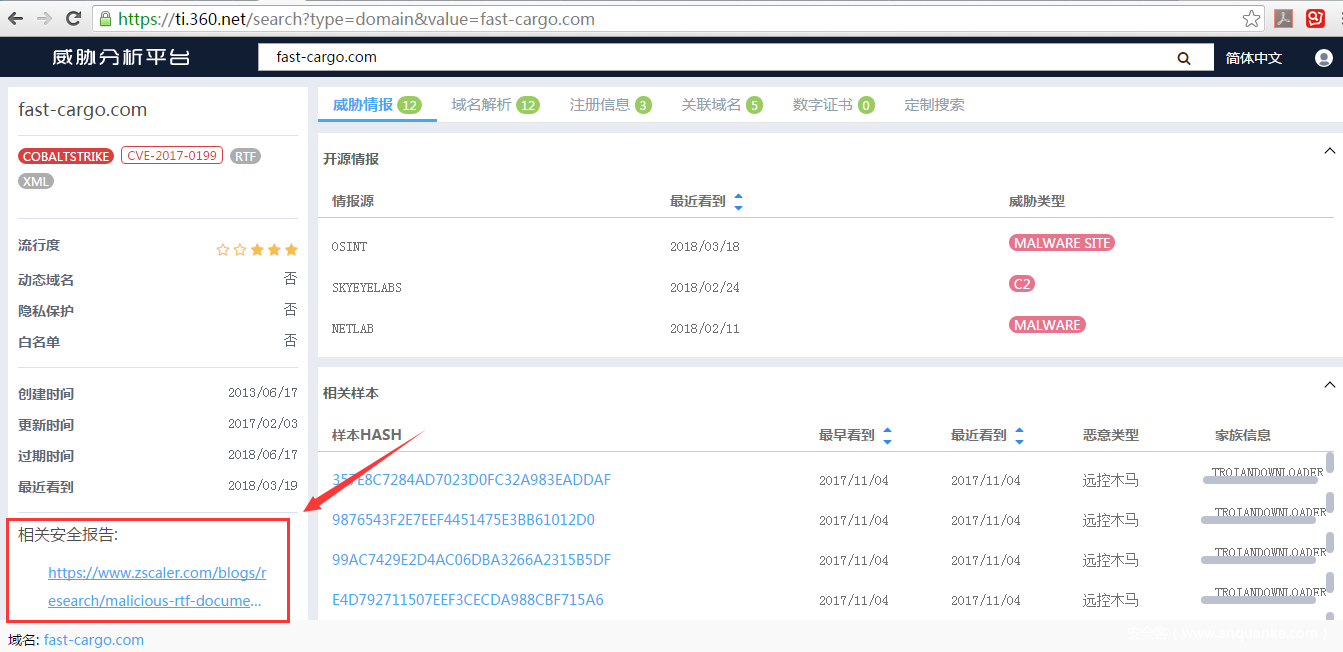Screen dimensions: 1343x652
Task: Select the 最近看到 value 2018/03/19
Action: click(263, 486)
